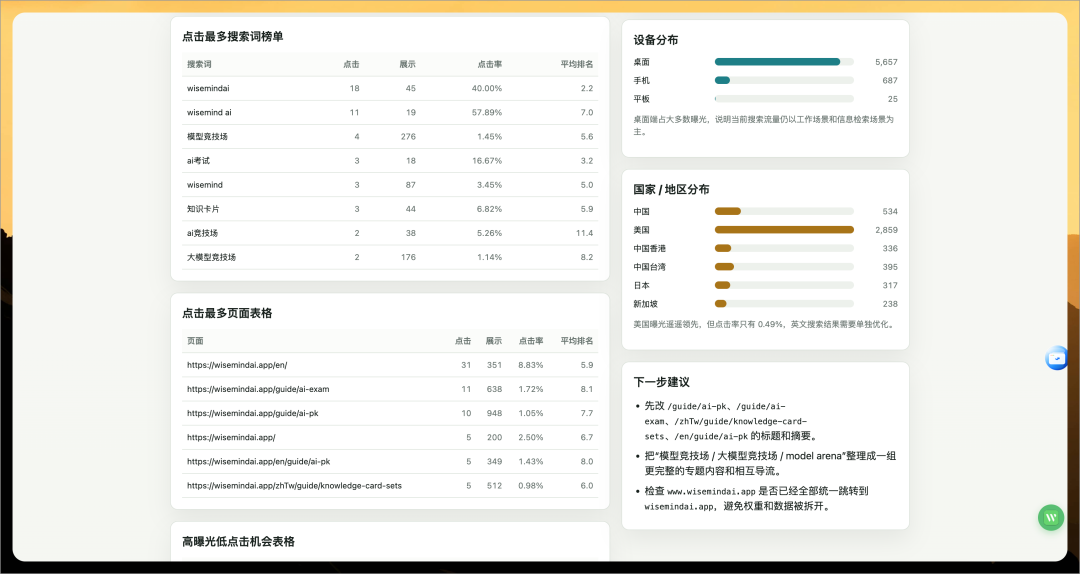Click the 40.00% click-through rate value
The image size is (1080, 574).
click(x=487, y=88)
